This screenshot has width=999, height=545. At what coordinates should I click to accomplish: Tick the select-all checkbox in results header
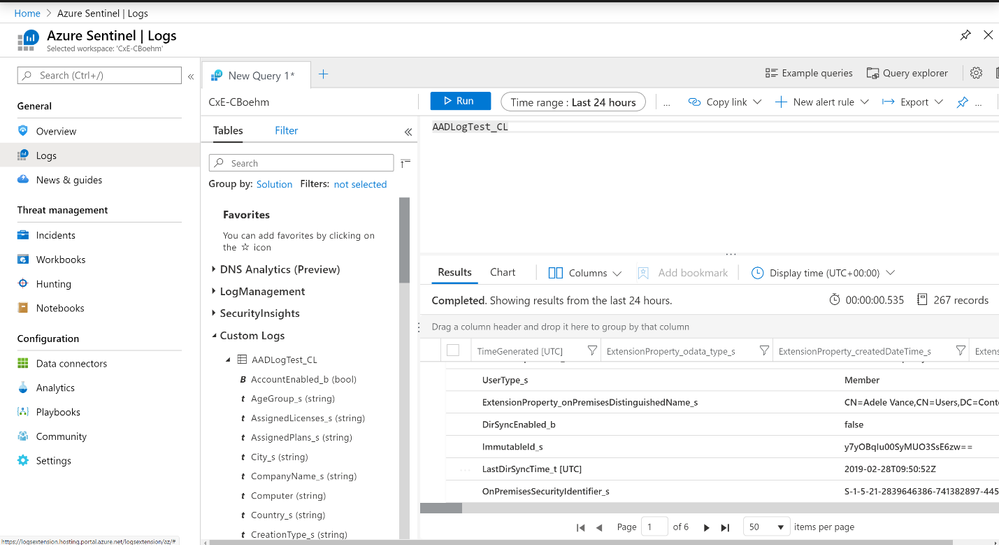[453, 351]
